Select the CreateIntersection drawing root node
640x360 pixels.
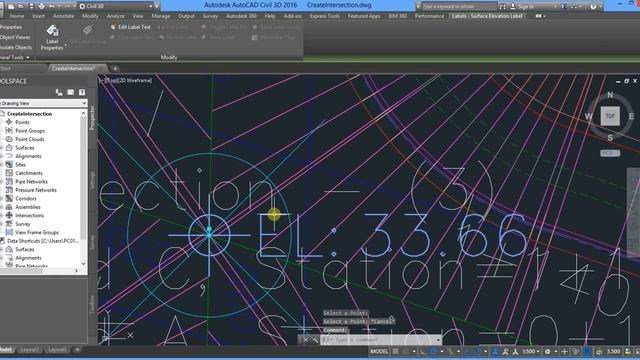pos(29,114)
